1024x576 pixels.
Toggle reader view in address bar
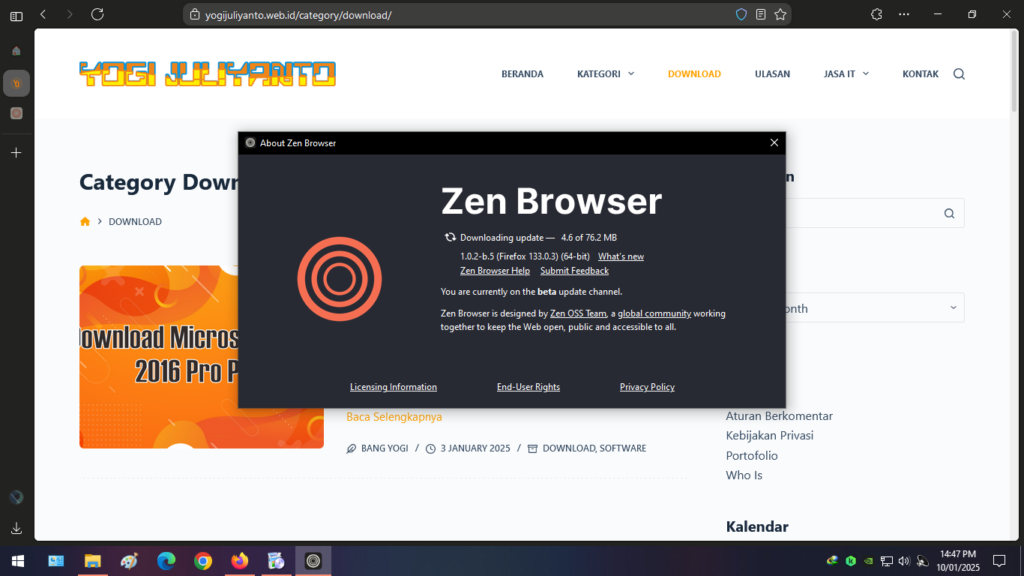coord(761,15)
